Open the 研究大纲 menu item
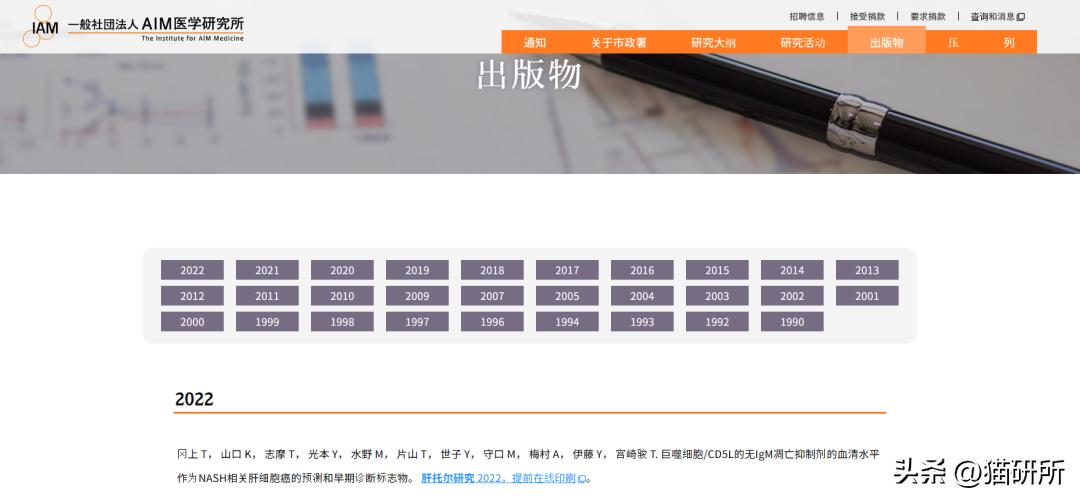Viewport: 1080px width, 501px height. pos(714,43)
